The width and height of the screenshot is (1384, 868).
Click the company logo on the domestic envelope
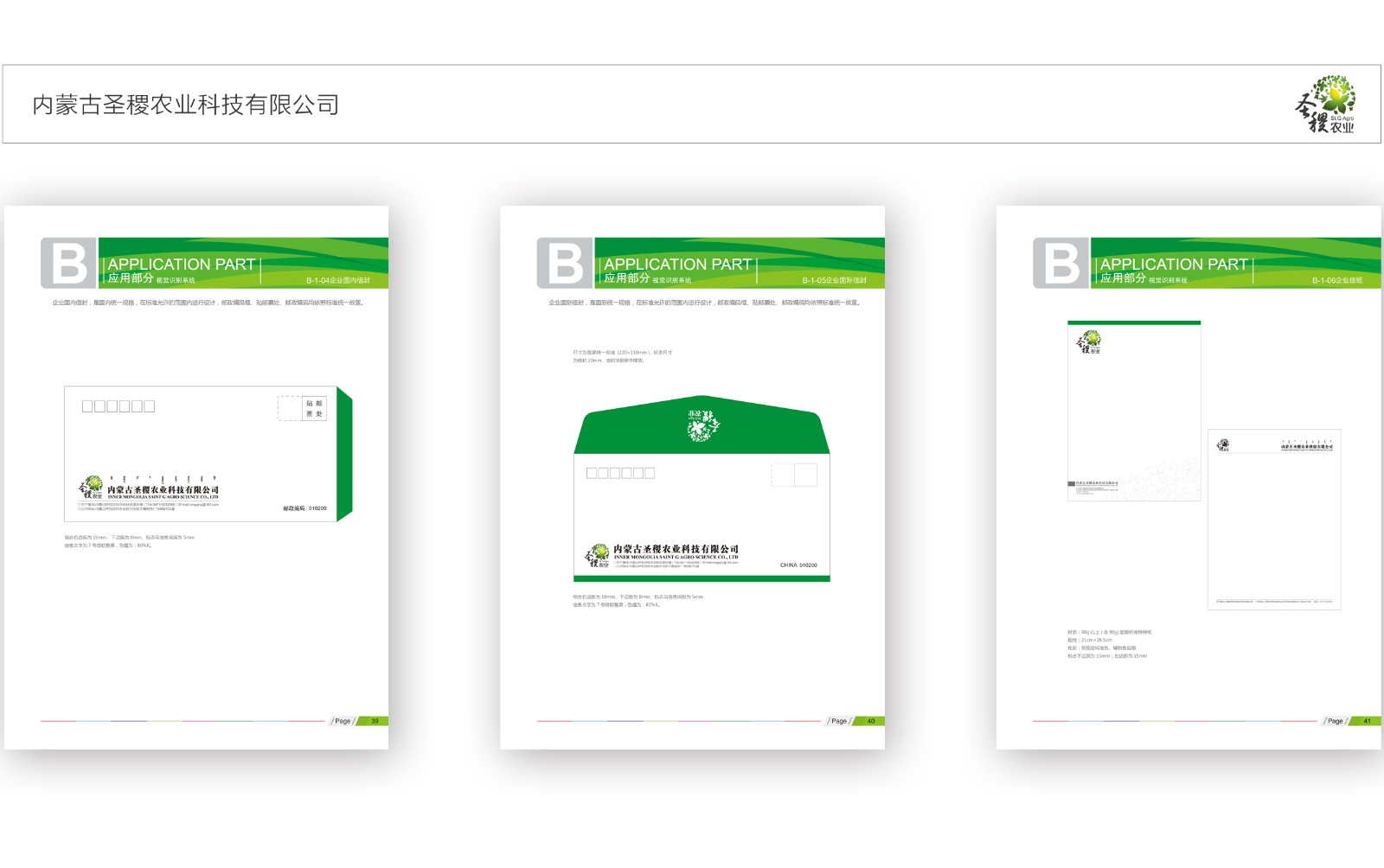[91, 488]
